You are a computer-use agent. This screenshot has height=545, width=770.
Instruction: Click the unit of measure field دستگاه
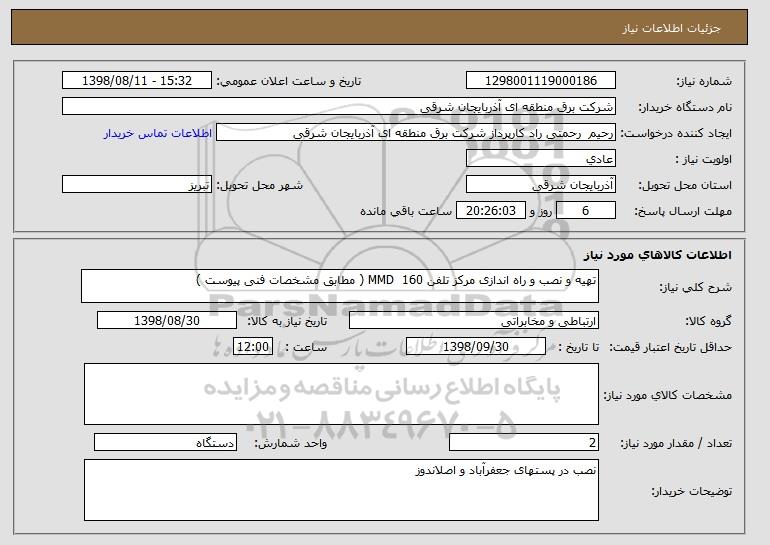(165, 442)
